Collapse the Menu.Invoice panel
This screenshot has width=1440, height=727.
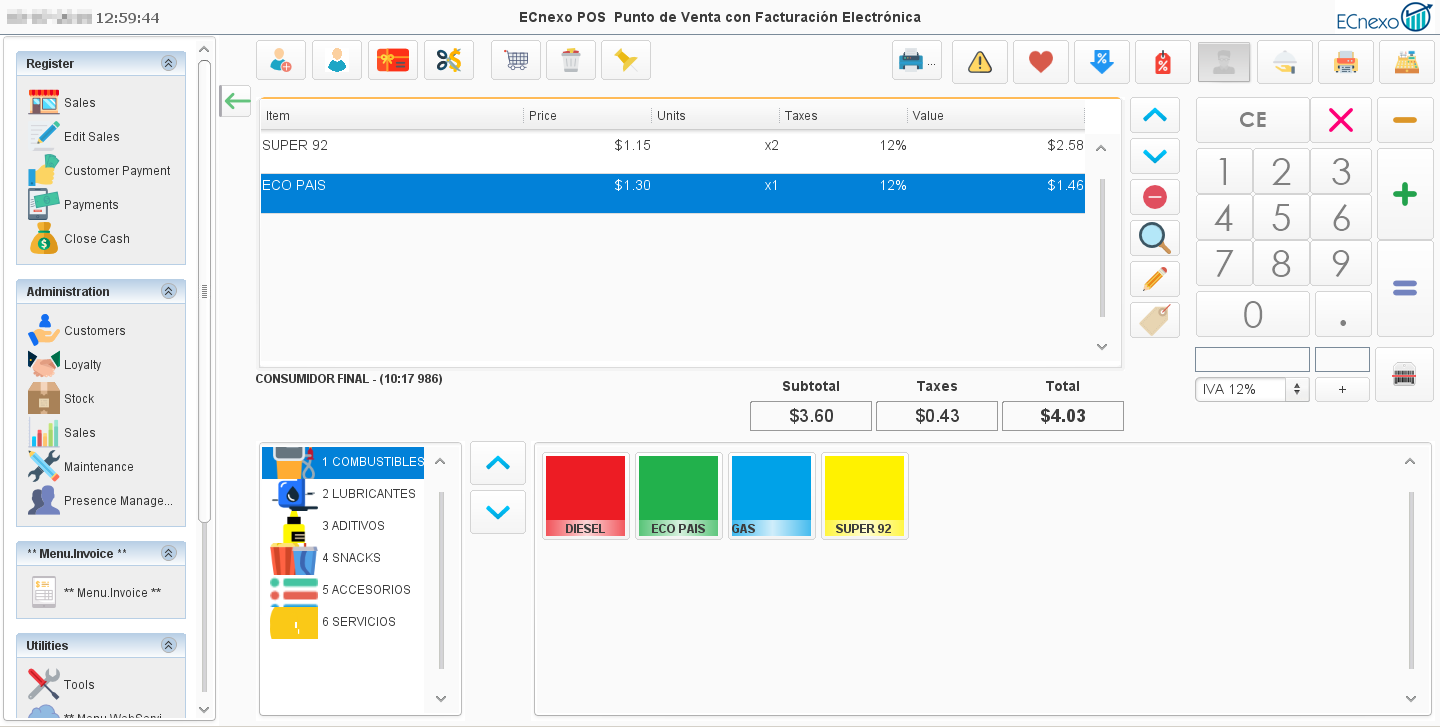click(x=168, y=553)
